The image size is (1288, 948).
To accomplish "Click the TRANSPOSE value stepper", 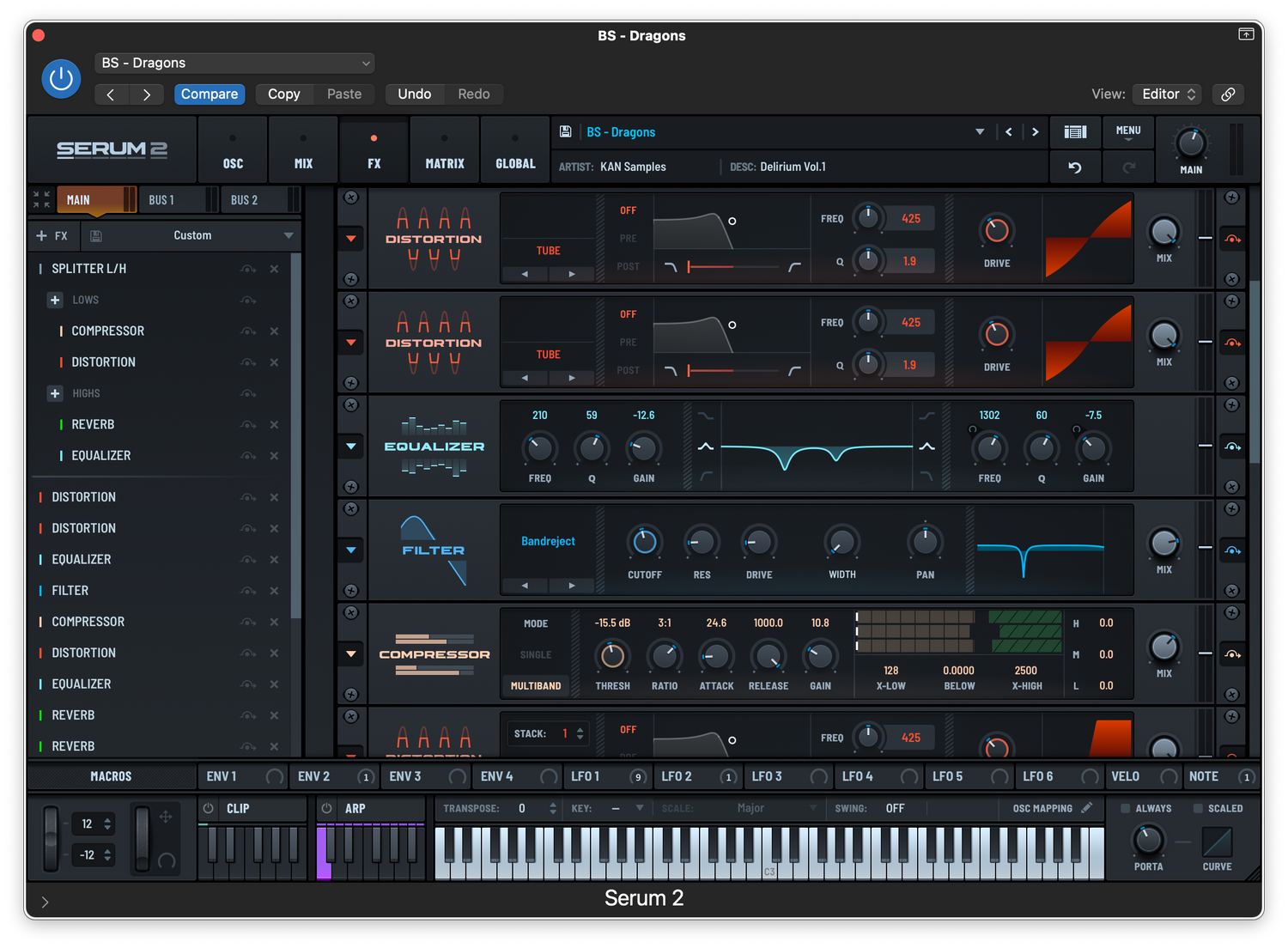I will pos(553,809).
